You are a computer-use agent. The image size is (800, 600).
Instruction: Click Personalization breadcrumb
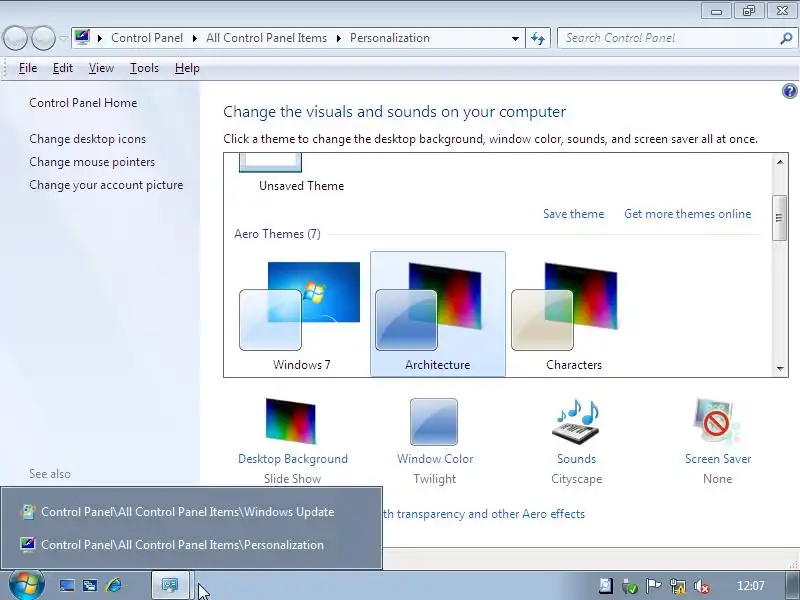(390, 38)
